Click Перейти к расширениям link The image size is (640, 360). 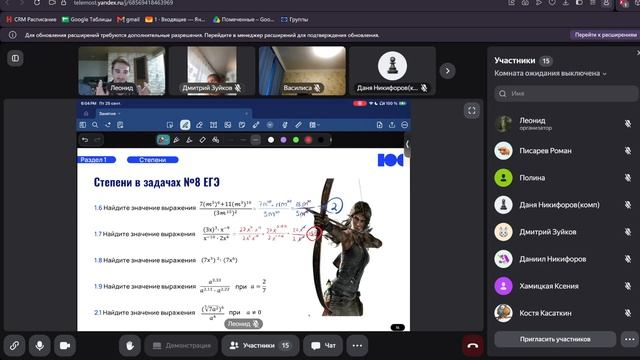pos(605,35)
